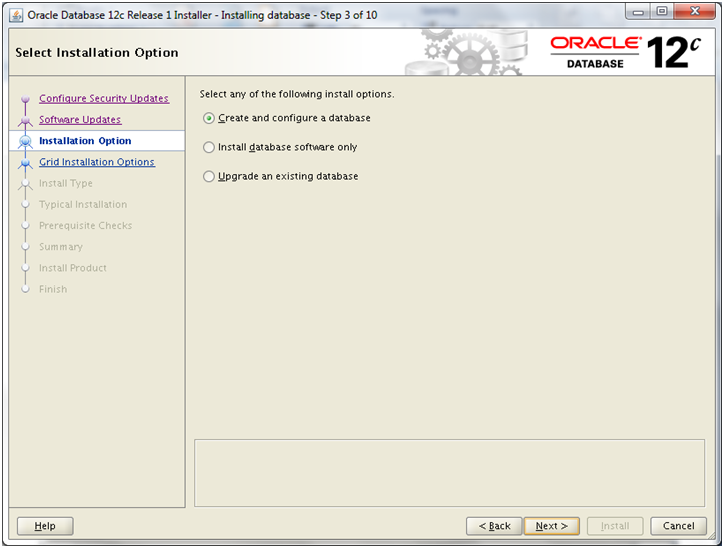Close the installer window
The height and width of the screenshot is (548, 724).
695,12
